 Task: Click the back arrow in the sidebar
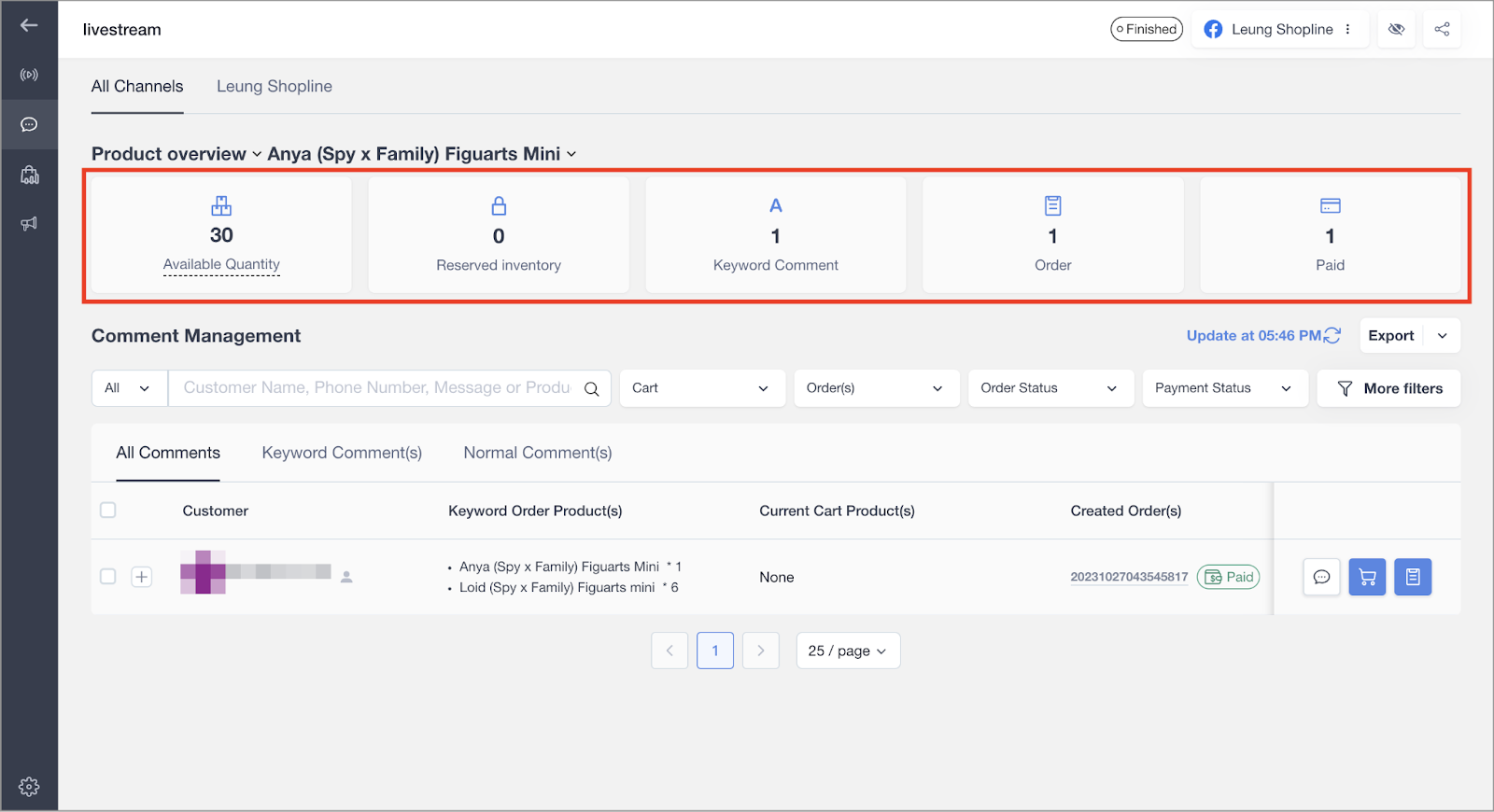click(x=29, y=25)
